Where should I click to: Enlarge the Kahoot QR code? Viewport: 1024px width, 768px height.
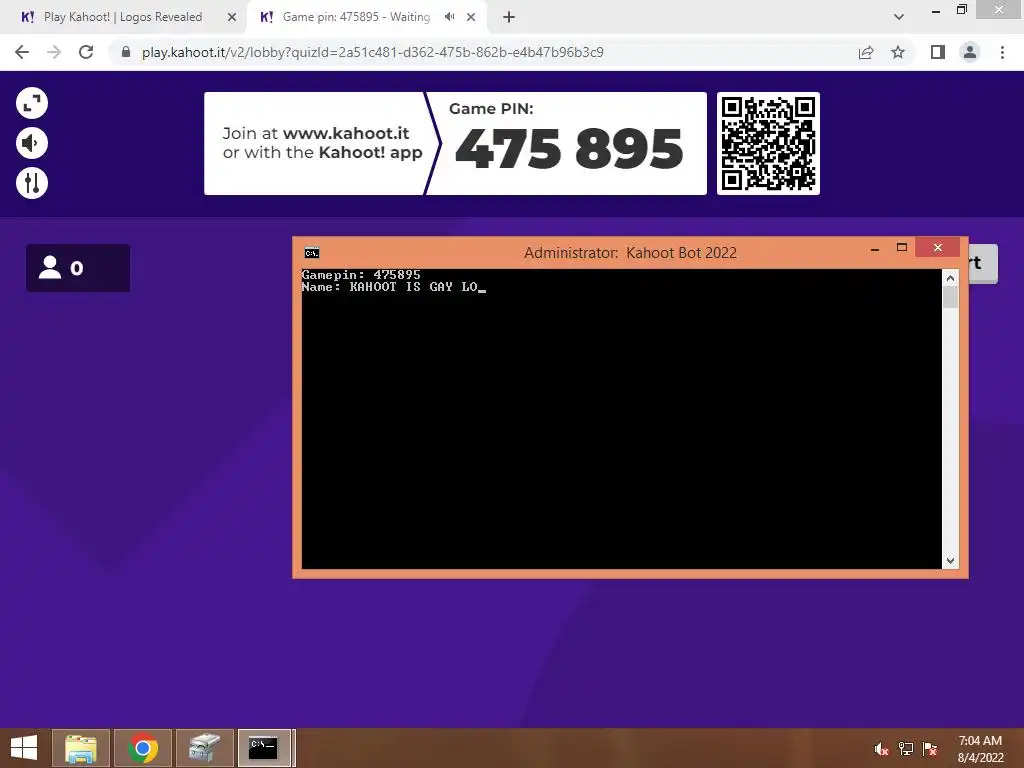coord(768,143)
